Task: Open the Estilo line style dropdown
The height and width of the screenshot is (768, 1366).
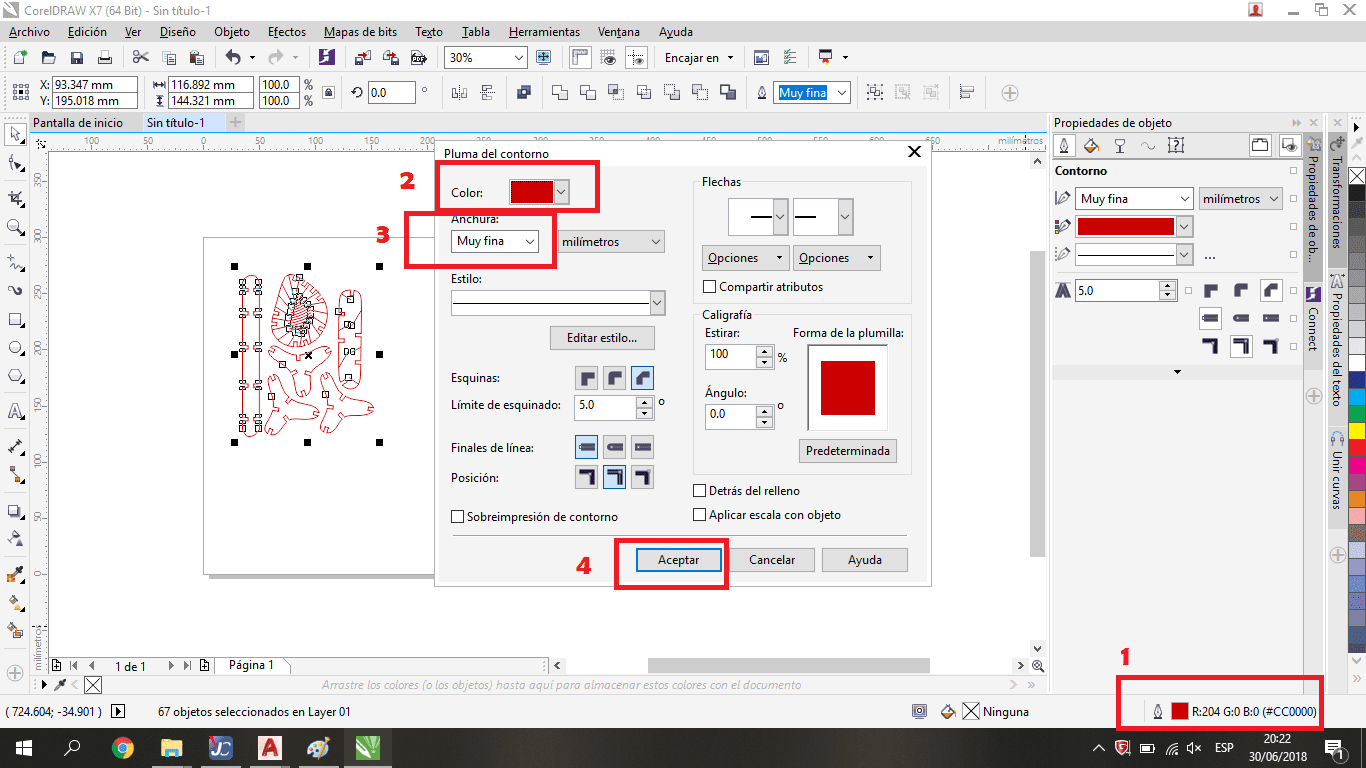Action: [x=657, y=302]
